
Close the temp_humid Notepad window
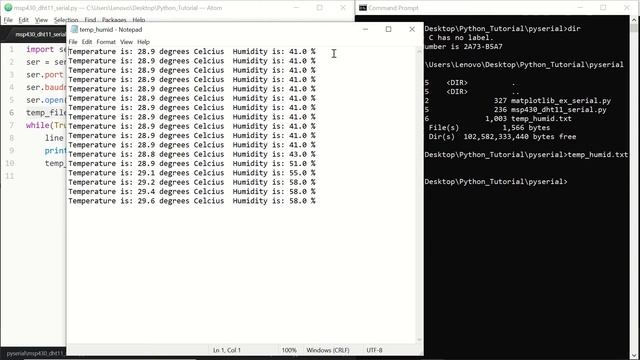pyautogui.click(x=412, y=29)
